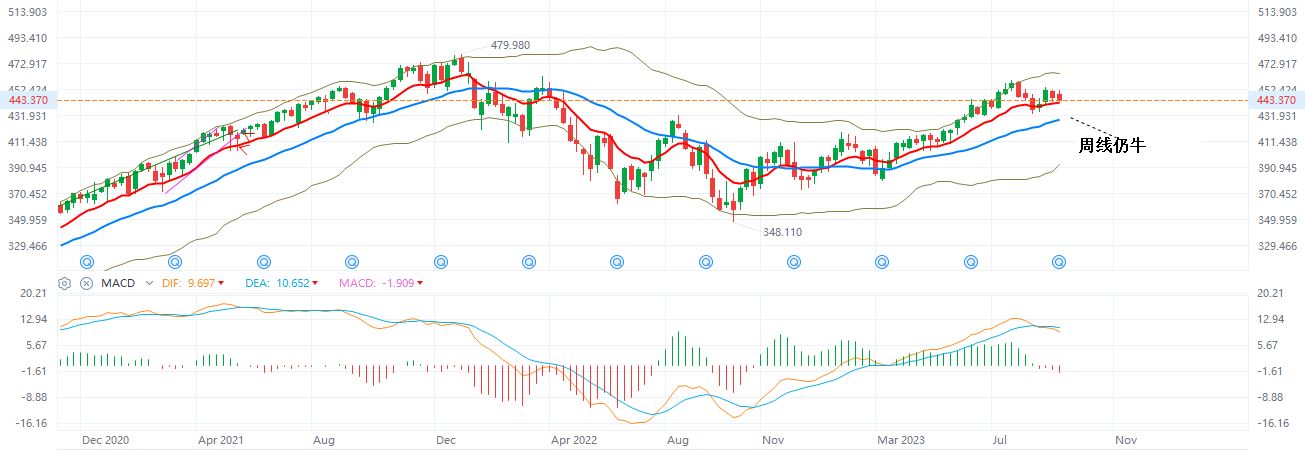
Task: Click the pink MACD: -1.909 readout
Action: click(x=376, y=283)
